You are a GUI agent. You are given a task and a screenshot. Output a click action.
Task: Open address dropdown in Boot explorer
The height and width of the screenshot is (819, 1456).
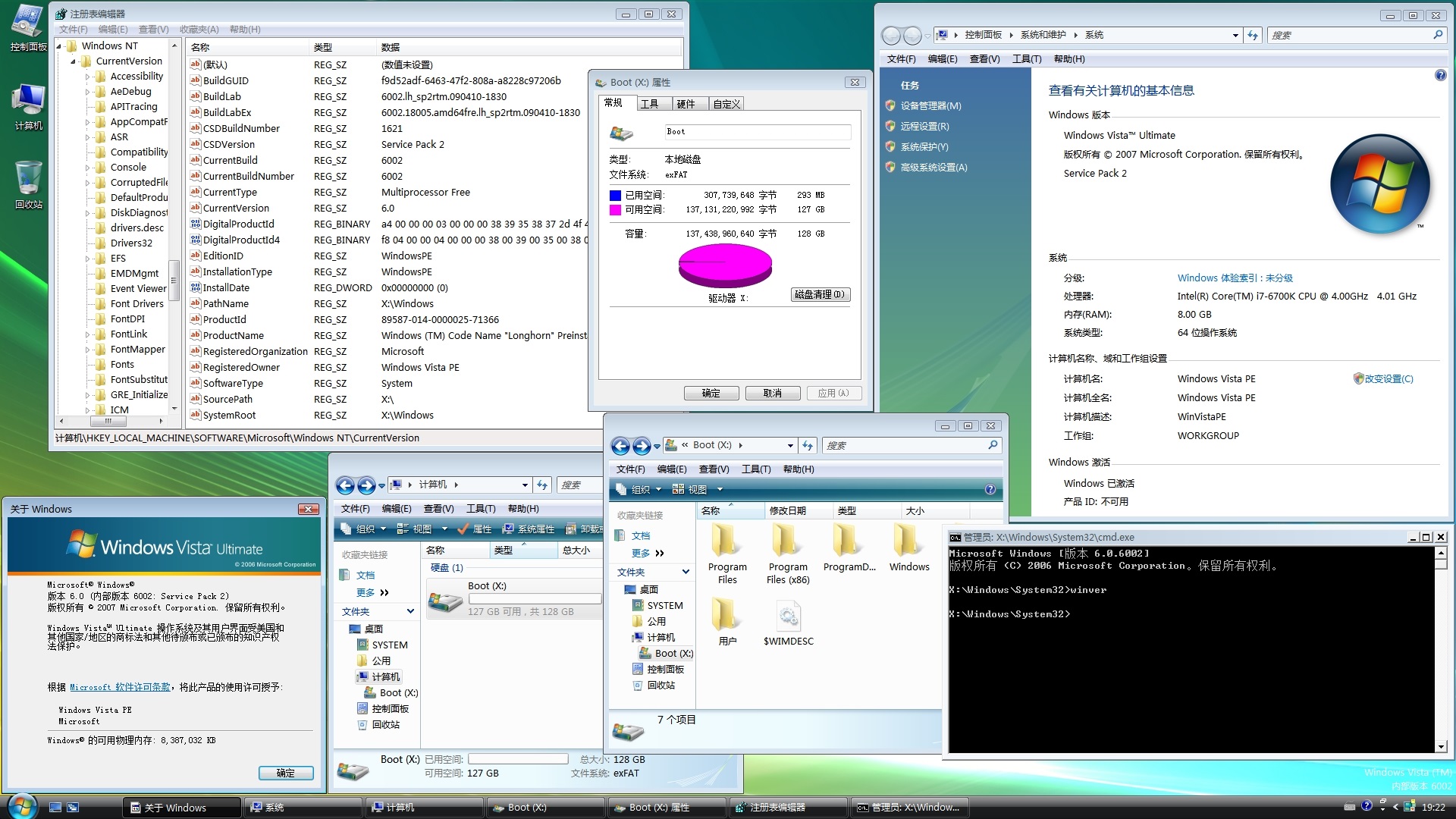(x=790, y=446)
